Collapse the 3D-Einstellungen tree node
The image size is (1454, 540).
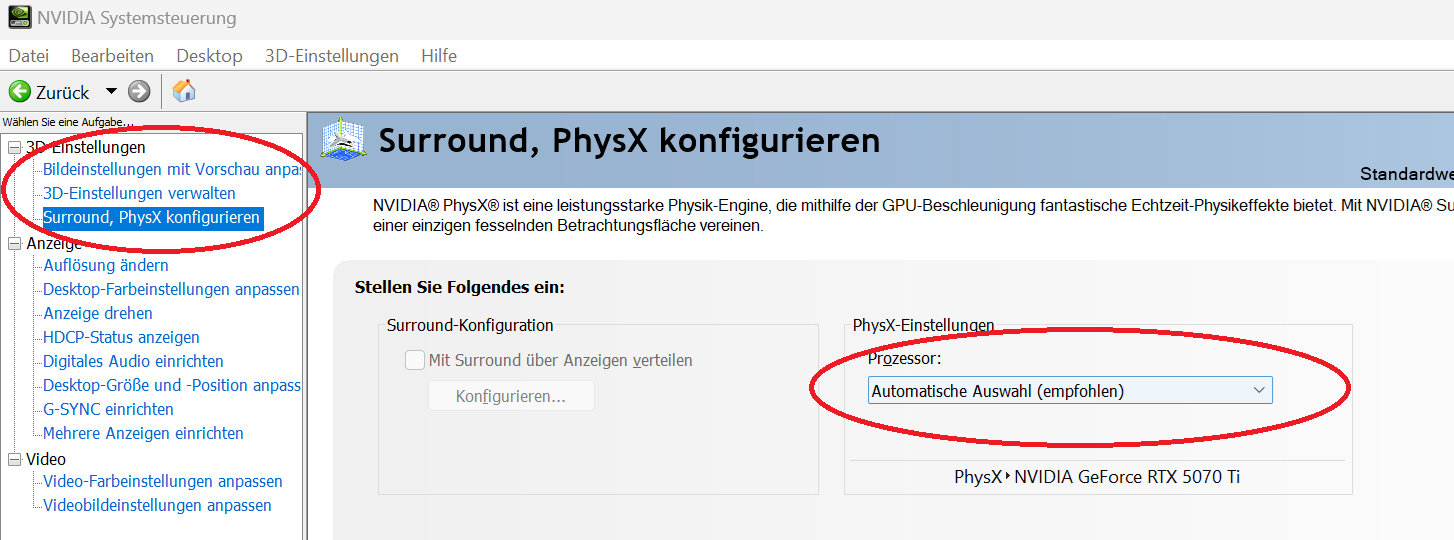pos(14,148)
